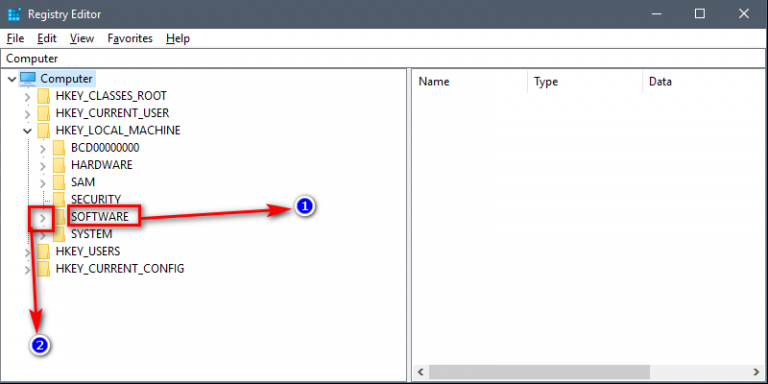The image size is (768, 384).
Task: Open the Edit menu
Action: (47, 38)
